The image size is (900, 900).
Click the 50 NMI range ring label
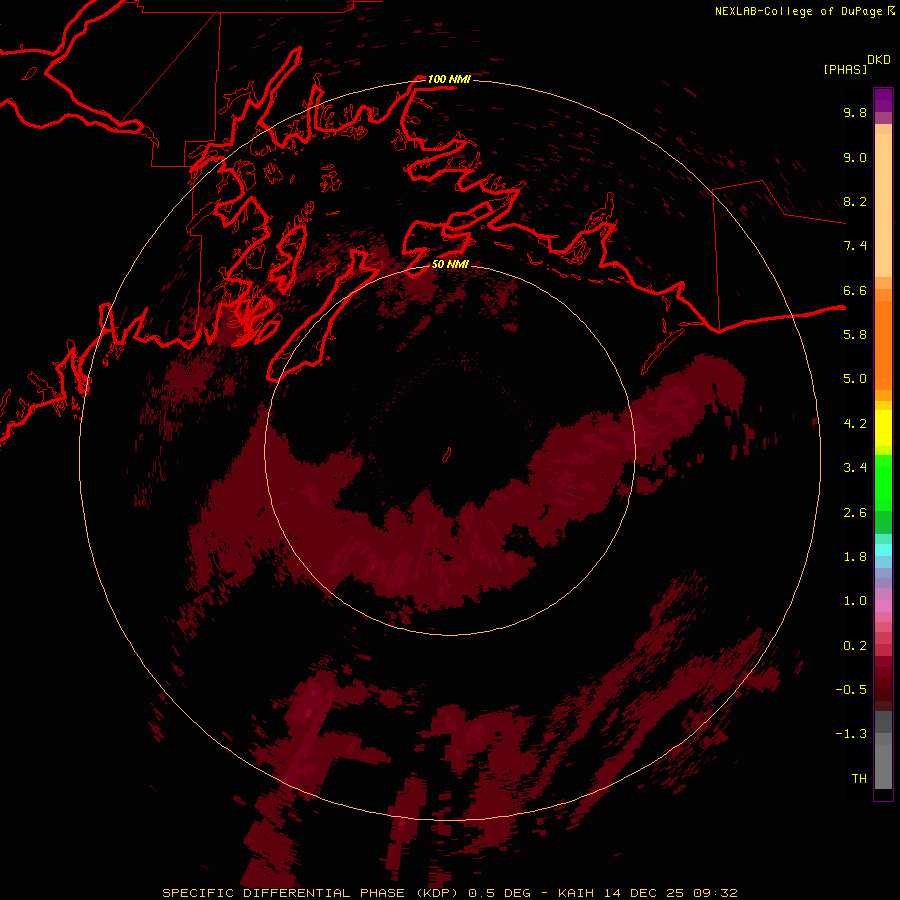(450, 264)
